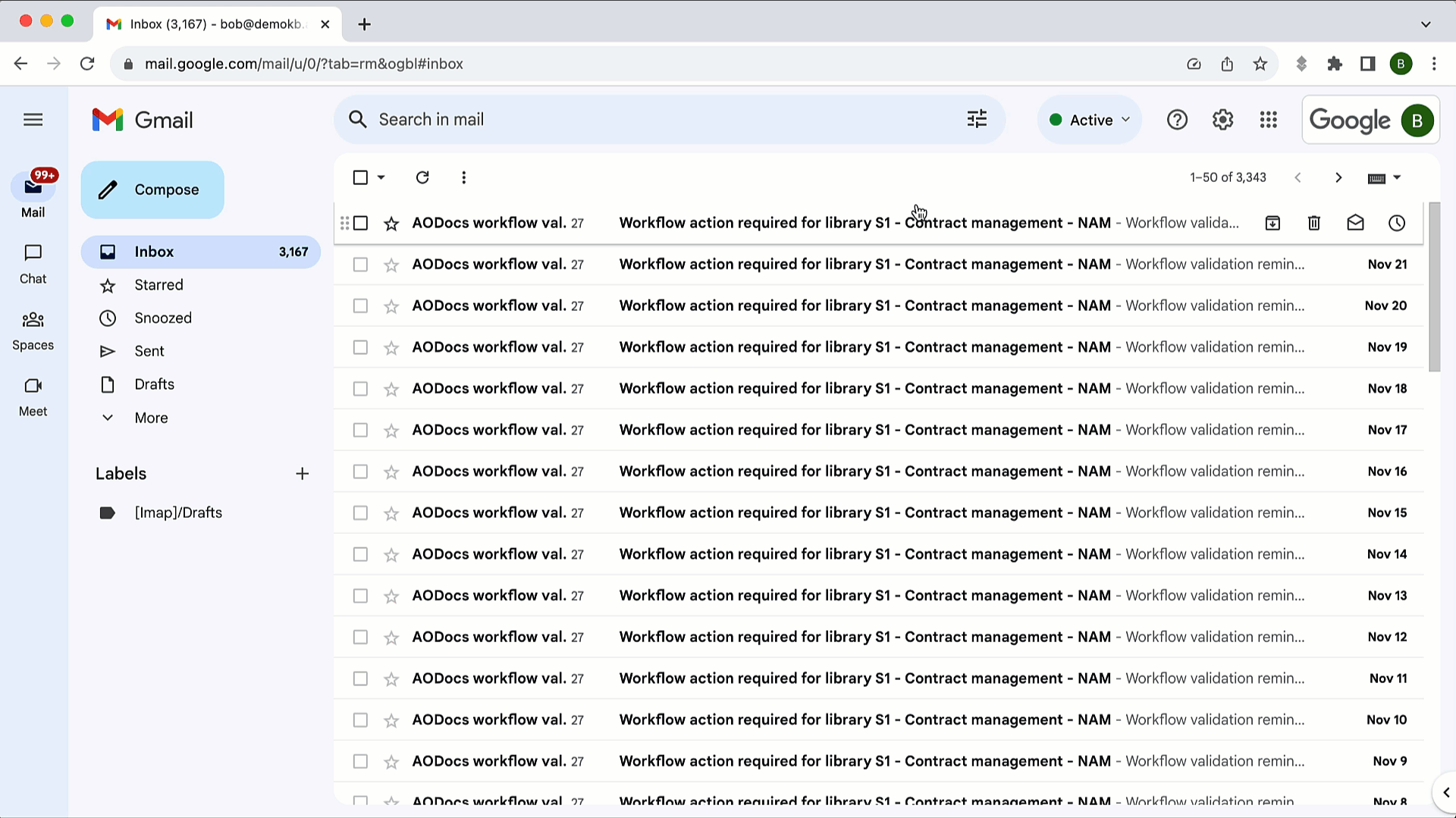Create a new label with plus icon
Screen dimensions: 1456x818
point(302,474)
